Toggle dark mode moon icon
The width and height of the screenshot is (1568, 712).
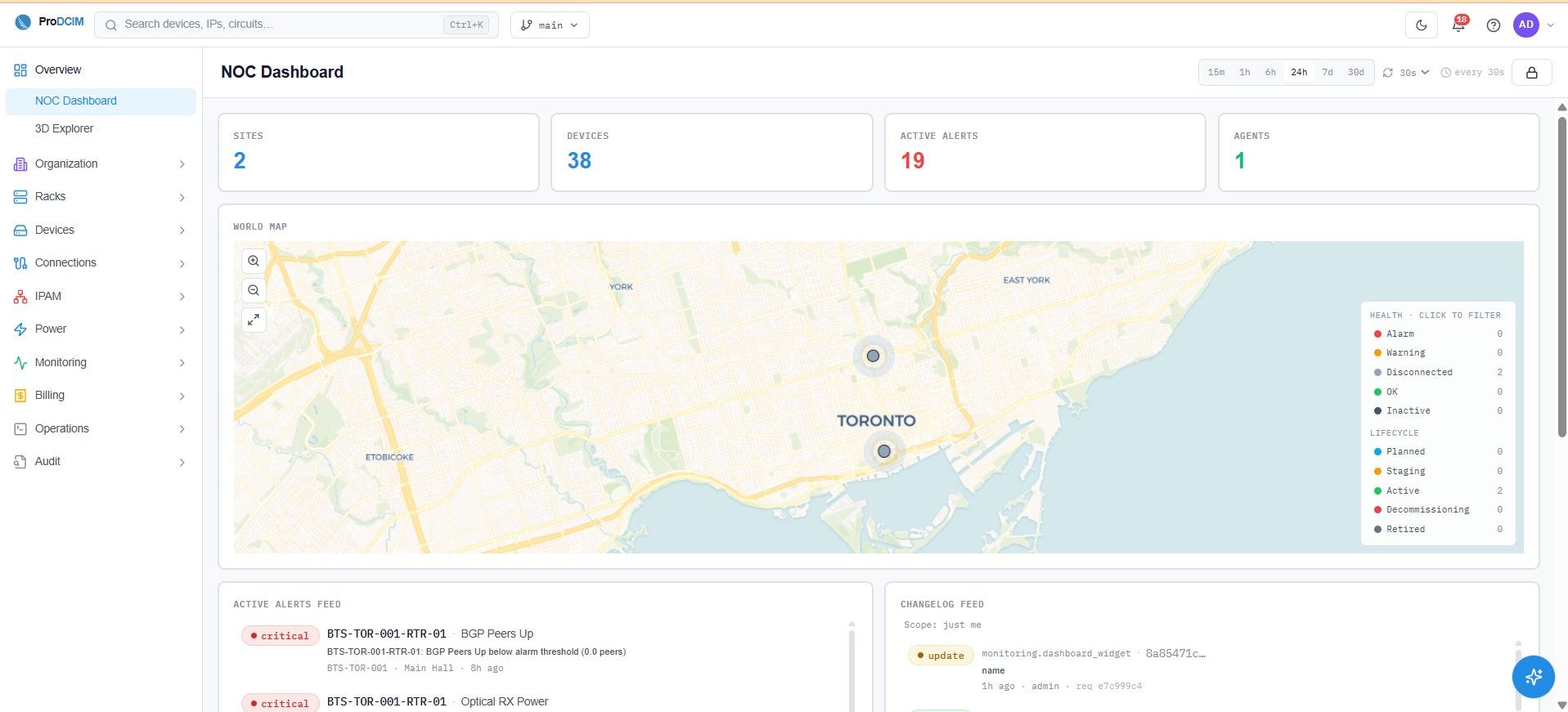1422,25
